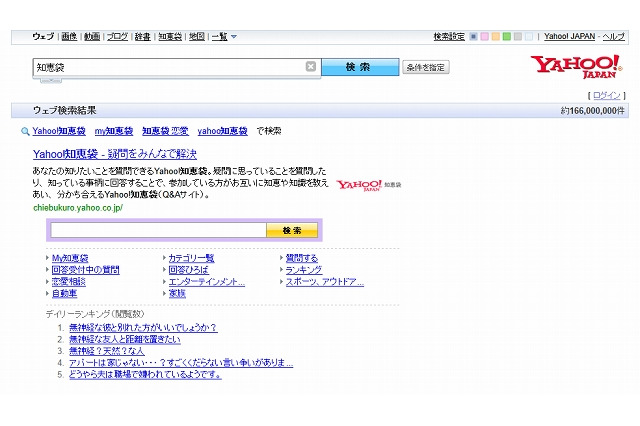Click the chiebukuro.yahoo.co.jp URL text
Viewport: 640px width, 426px height.
pos(78,208)
